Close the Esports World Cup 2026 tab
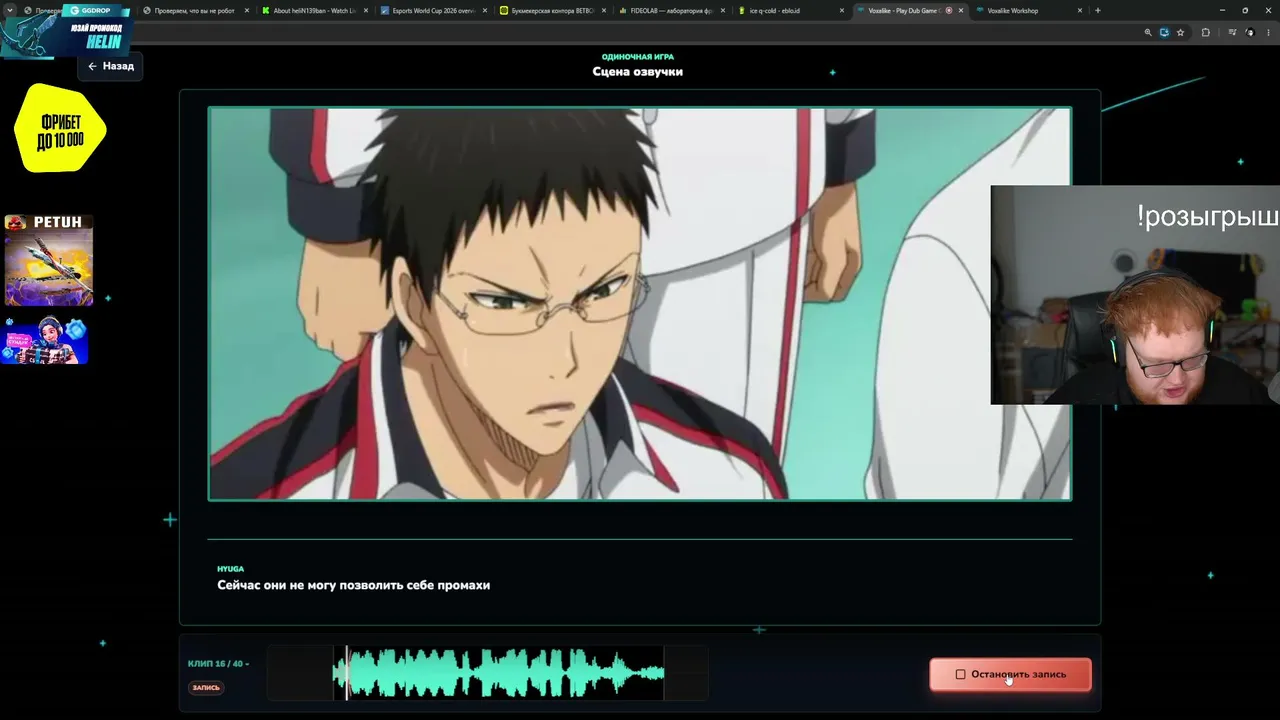The height and width of the screenshot is (720, 1280). (x=485, y=11)
